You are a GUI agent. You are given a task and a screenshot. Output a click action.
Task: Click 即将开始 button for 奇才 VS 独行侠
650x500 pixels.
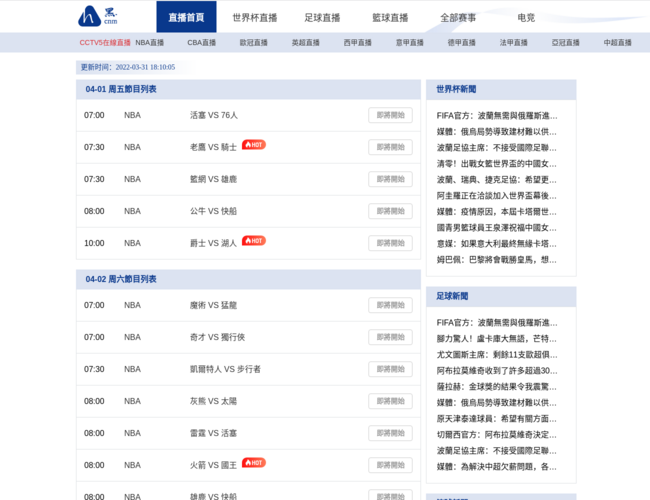pyautogui.click(x=390, y=337)
